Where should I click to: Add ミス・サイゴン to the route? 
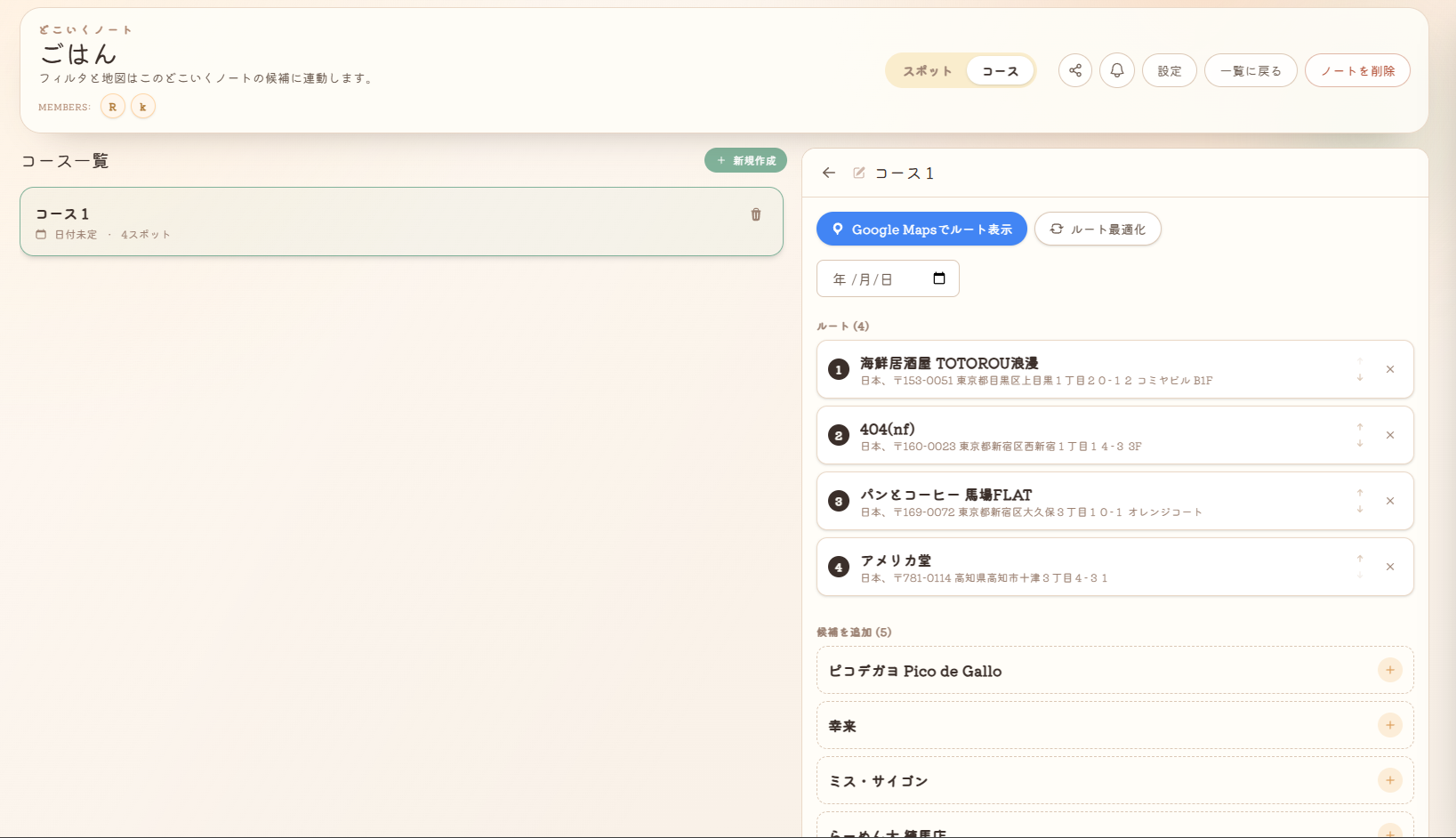[x=1389, y=780]
